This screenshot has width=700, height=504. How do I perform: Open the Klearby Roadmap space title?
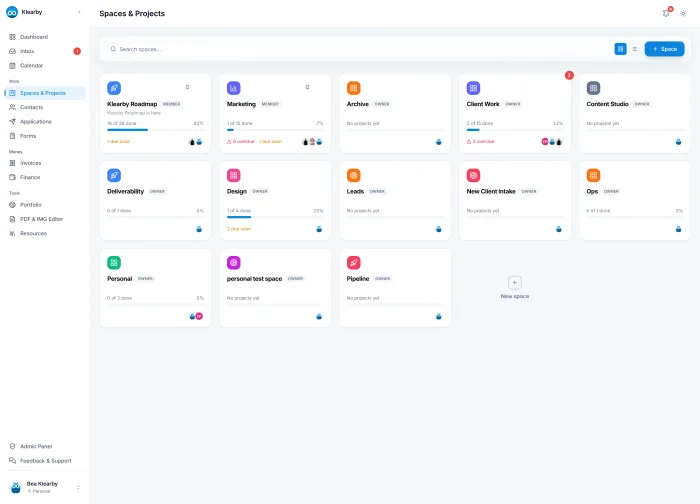coord(132,104)
